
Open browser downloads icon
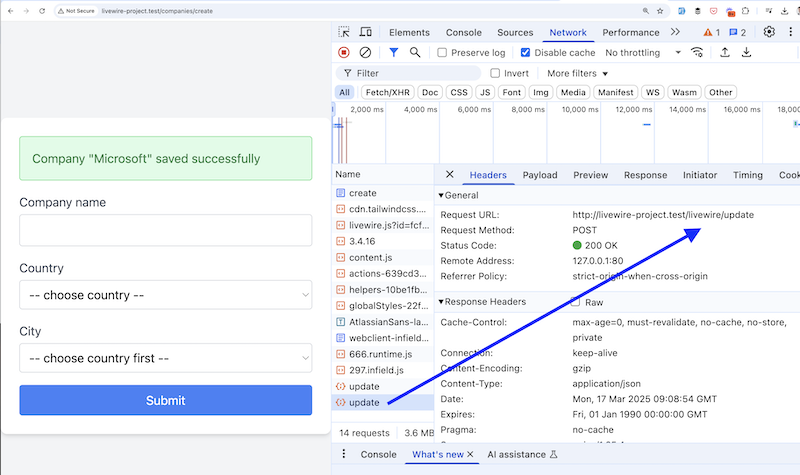coord(784,11)
